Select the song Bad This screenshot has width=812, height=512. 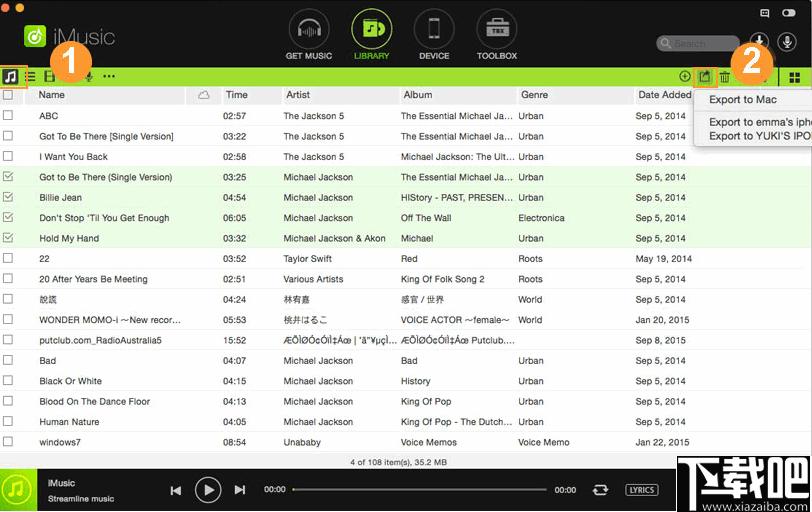48,361
